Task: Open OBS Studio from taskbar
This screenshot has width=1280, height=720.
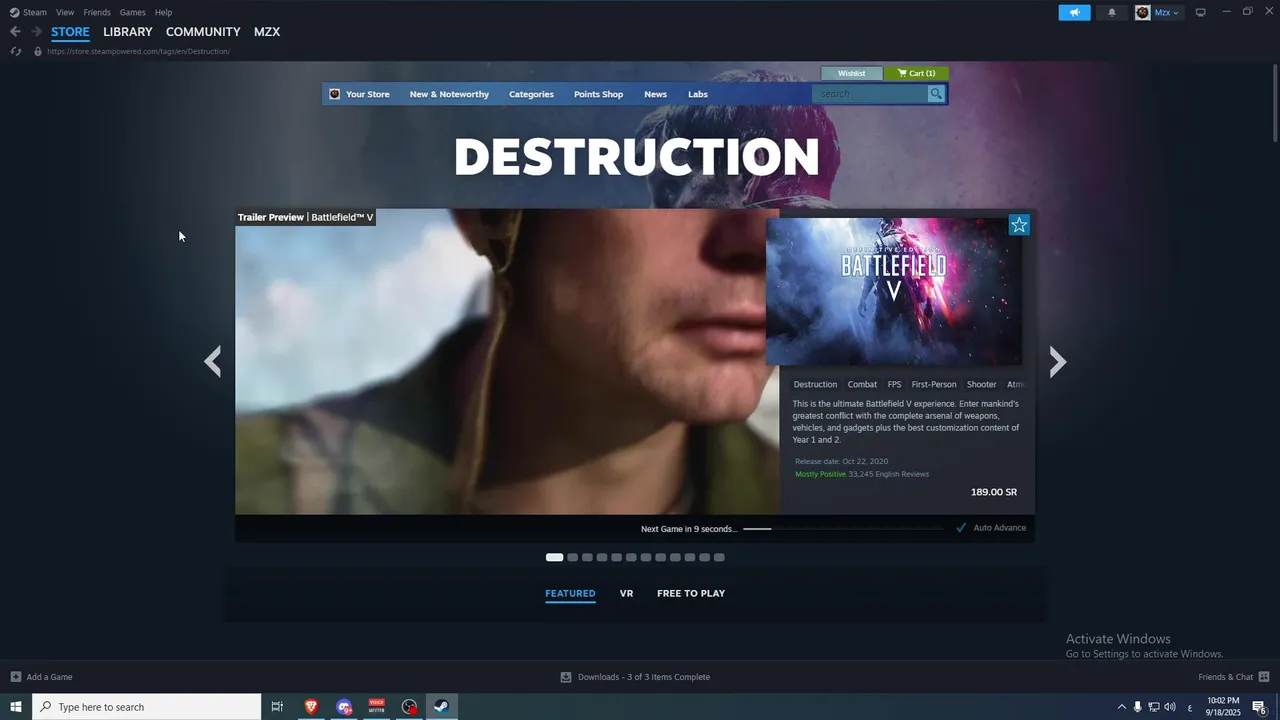Action: 409,707
